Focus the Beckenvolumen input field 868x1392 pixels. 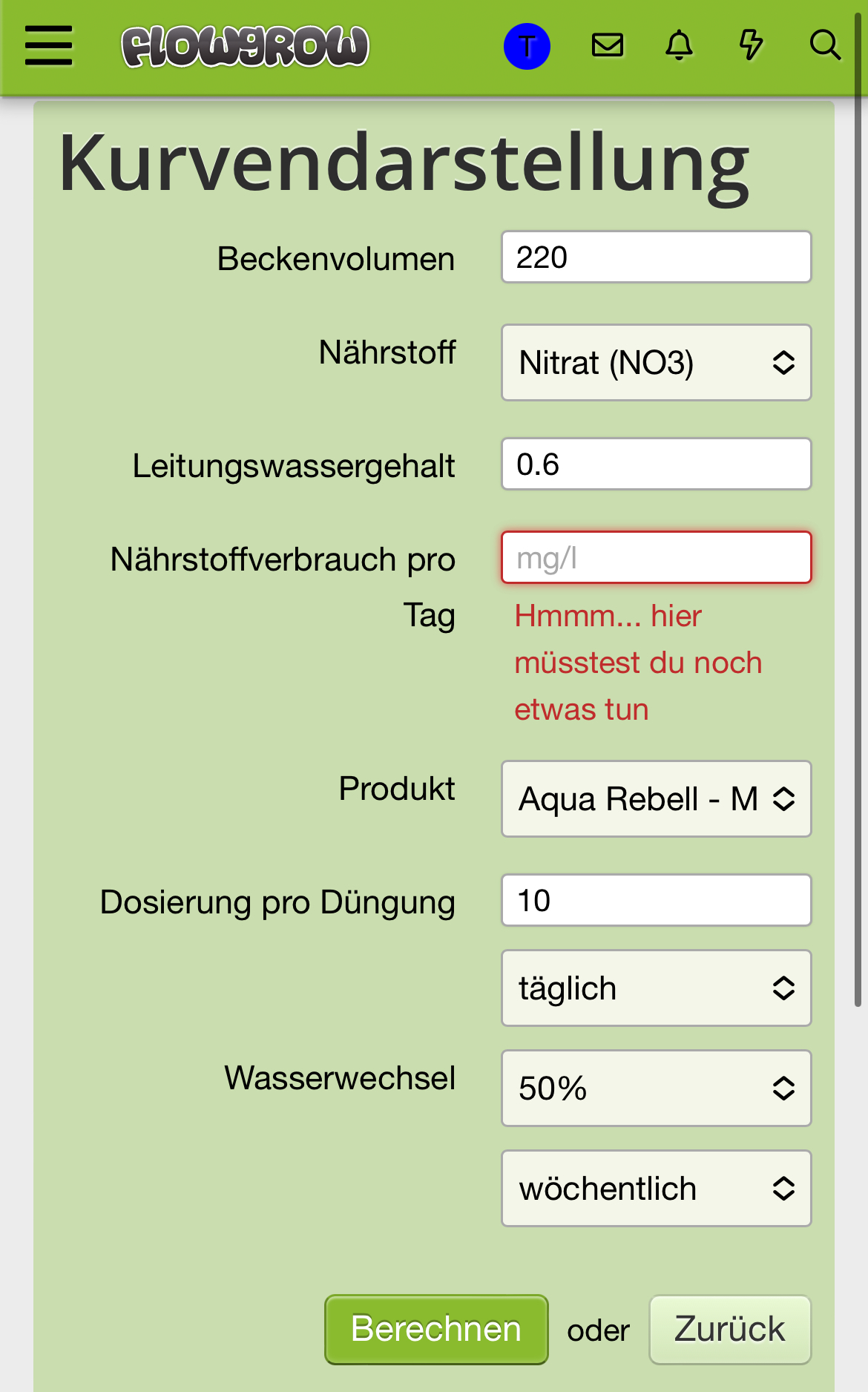pos(657,257)
